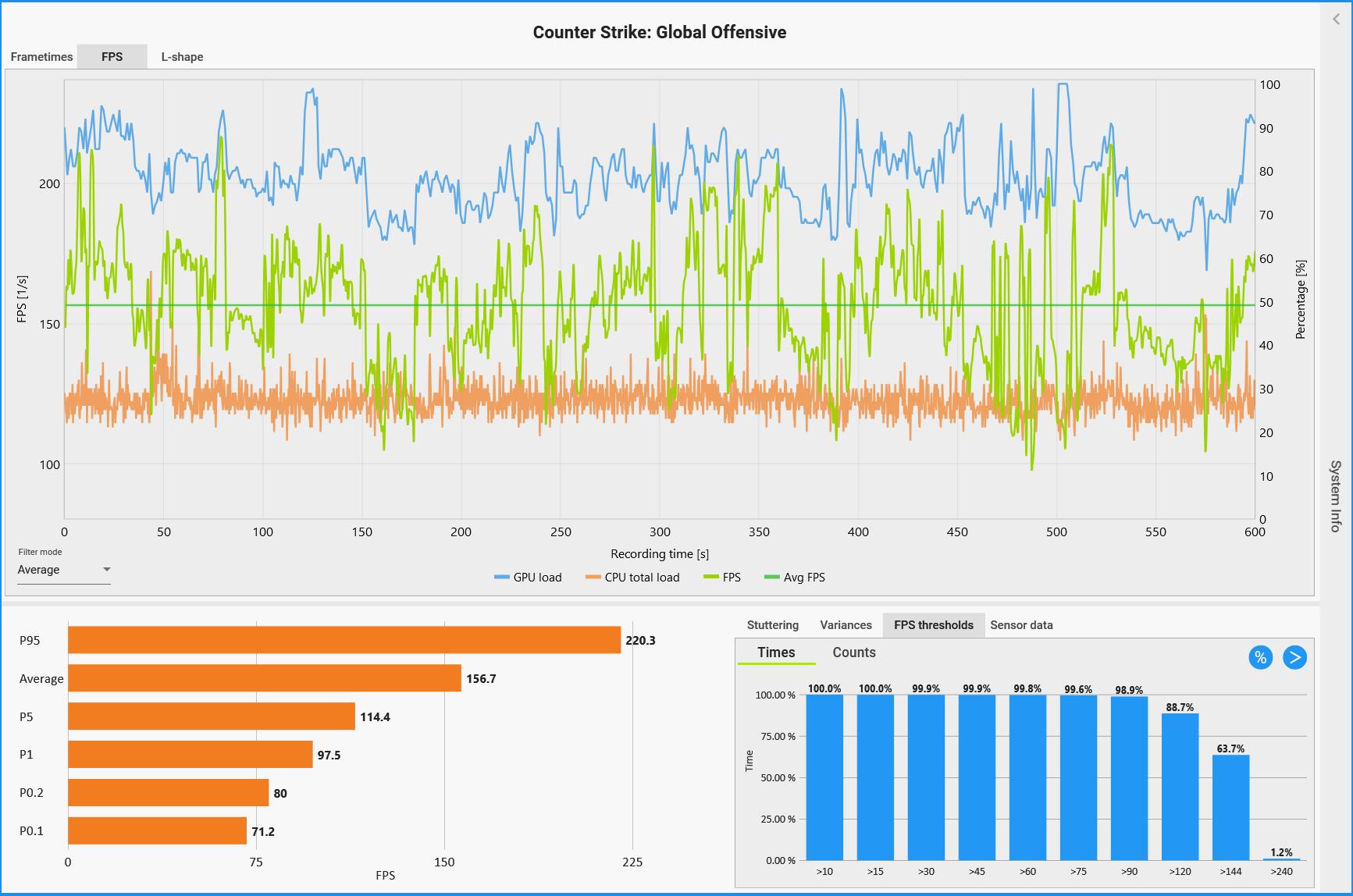Click the percent button in FPS thresholds

point(1260,657)
